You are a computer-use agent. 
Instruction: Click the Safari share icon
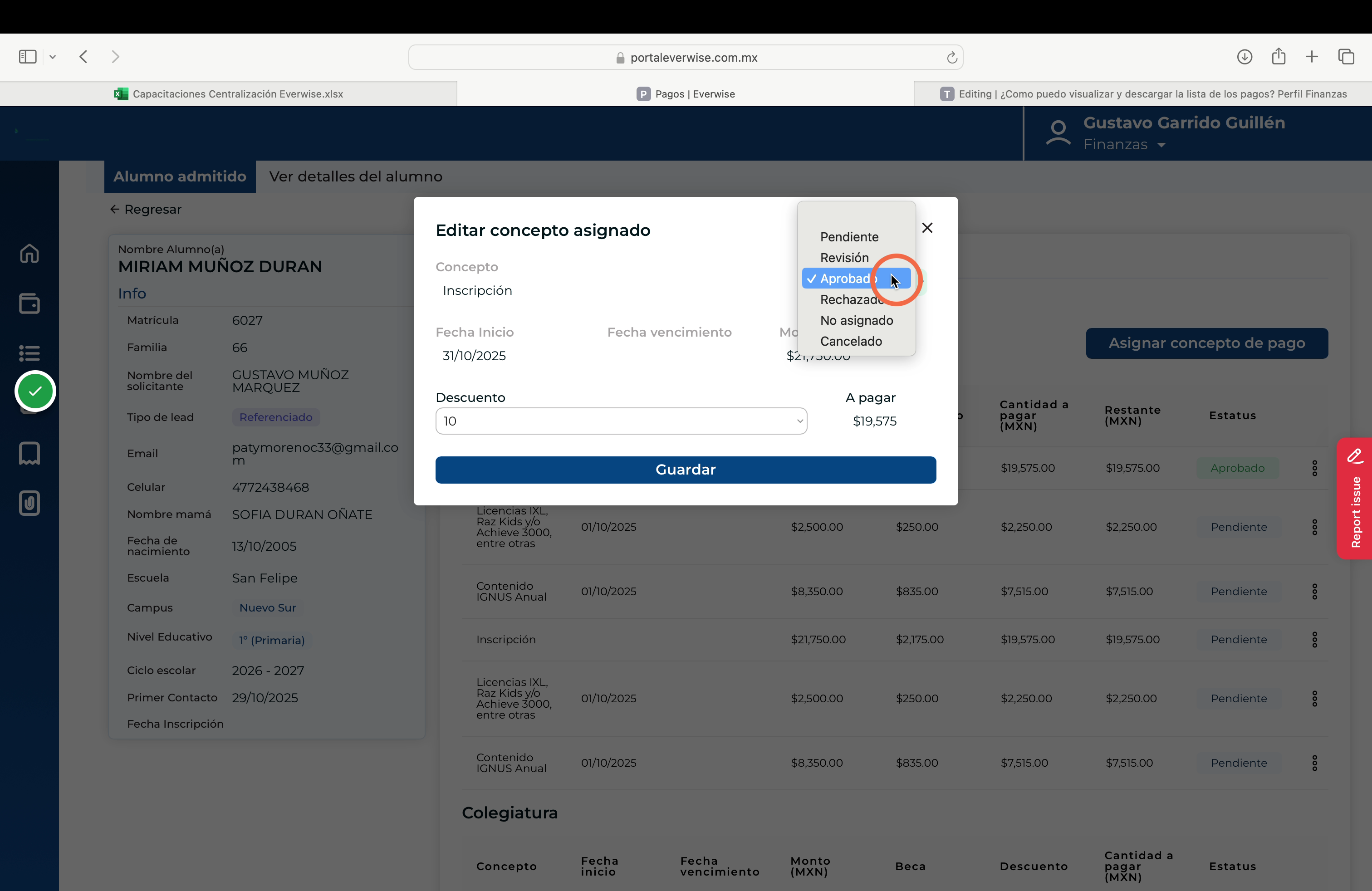point(1279,56)
